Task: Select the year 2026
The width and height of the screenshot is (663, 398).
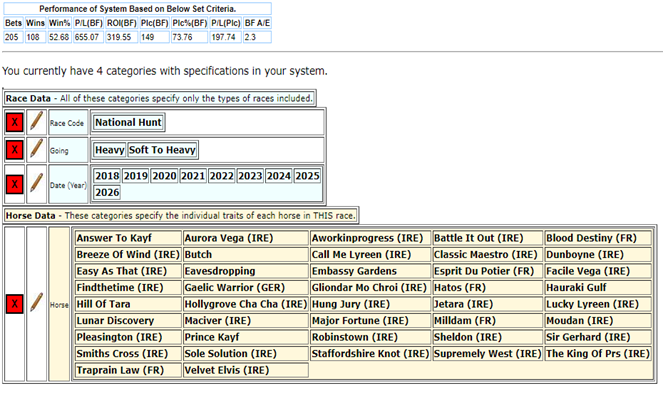Action: click(x=107, y=192)
